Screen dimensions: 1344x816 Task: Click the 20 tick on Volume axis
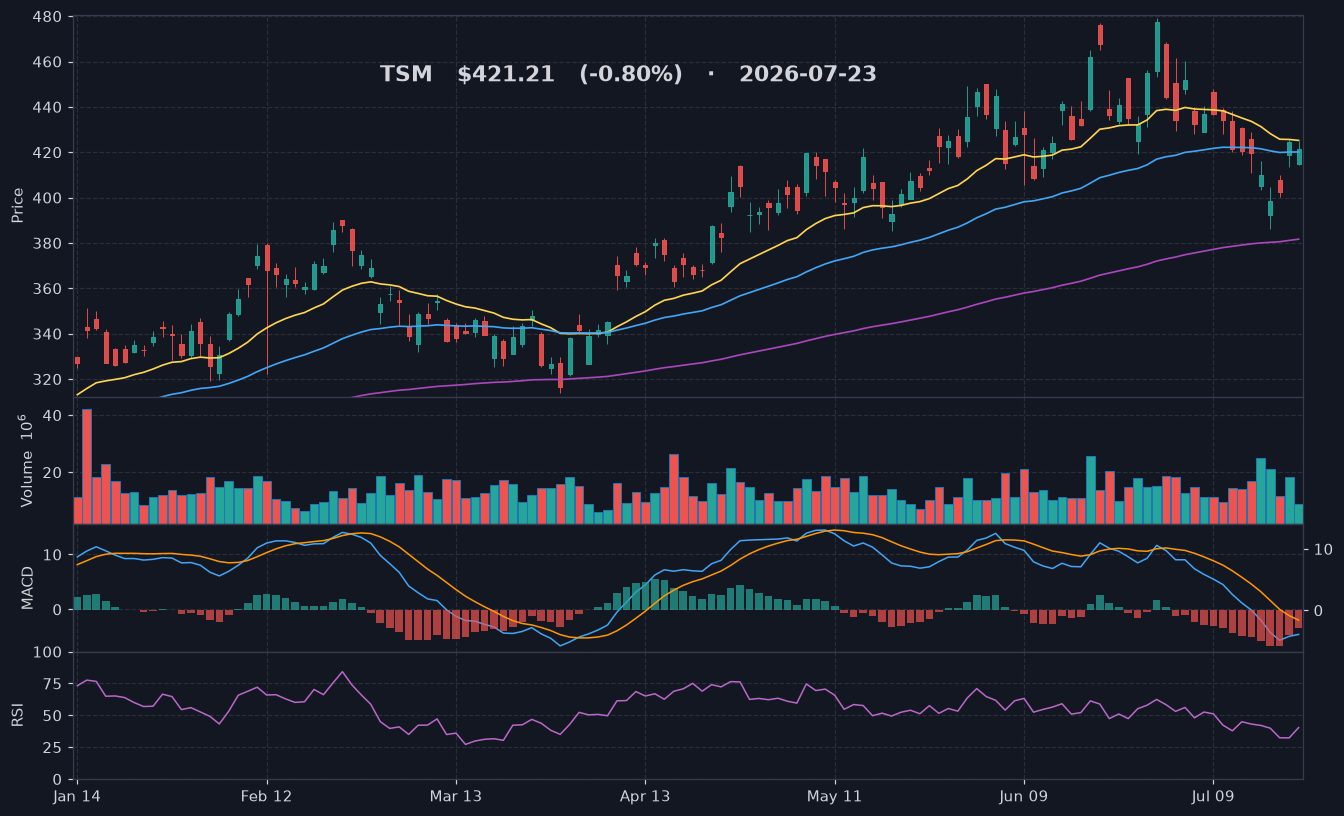coord(53,473)
